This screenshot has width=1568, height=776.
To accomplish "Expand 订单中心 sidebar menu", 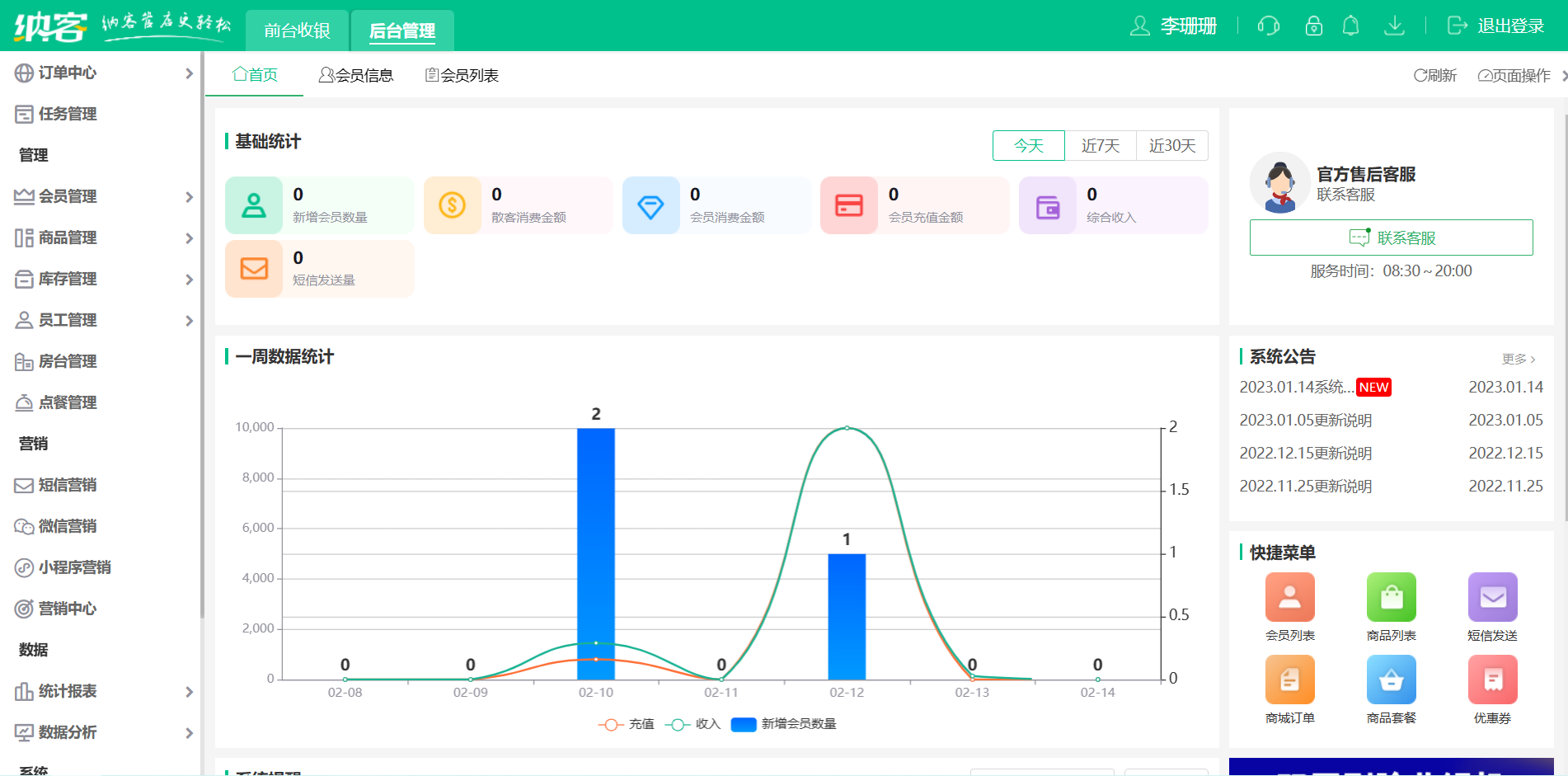I will tap(103, 73).
